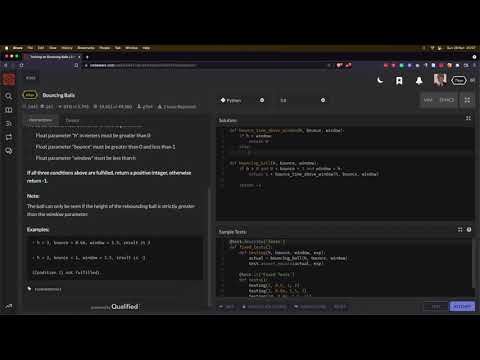Click the browser address bar

click(x=207, y=66)
